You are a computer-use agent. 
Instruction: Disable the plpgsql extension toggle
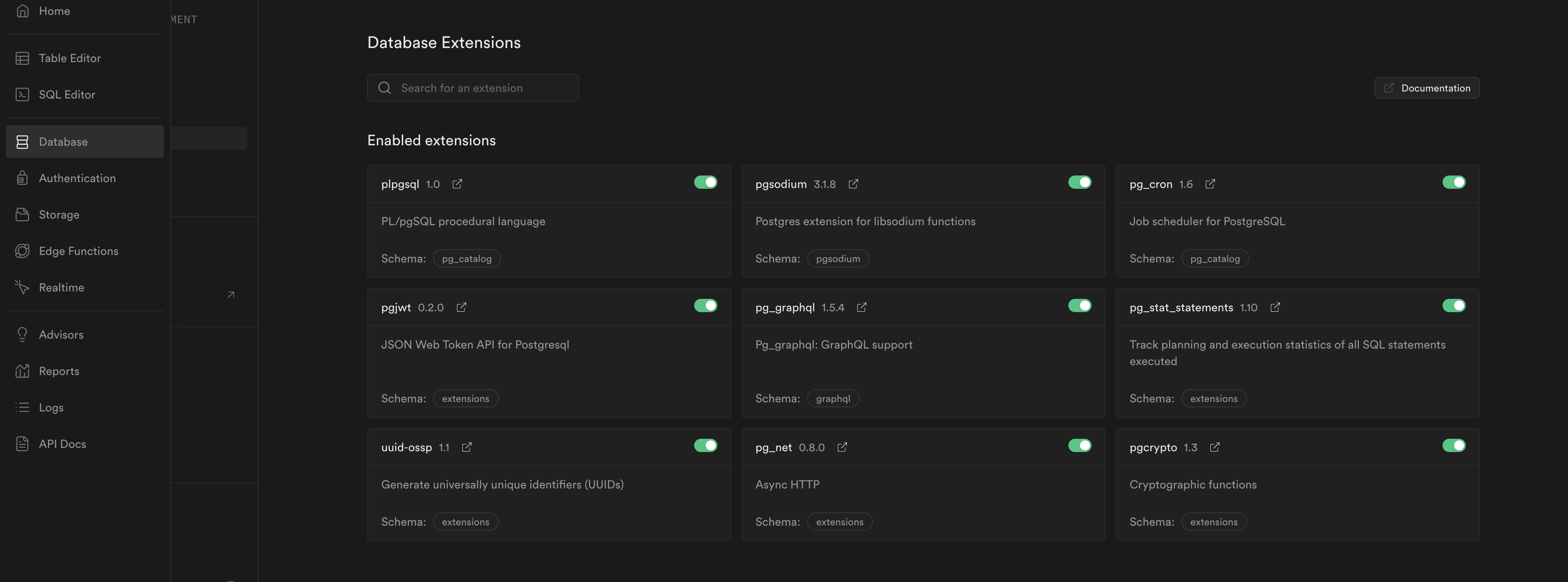tap(705, 183)
